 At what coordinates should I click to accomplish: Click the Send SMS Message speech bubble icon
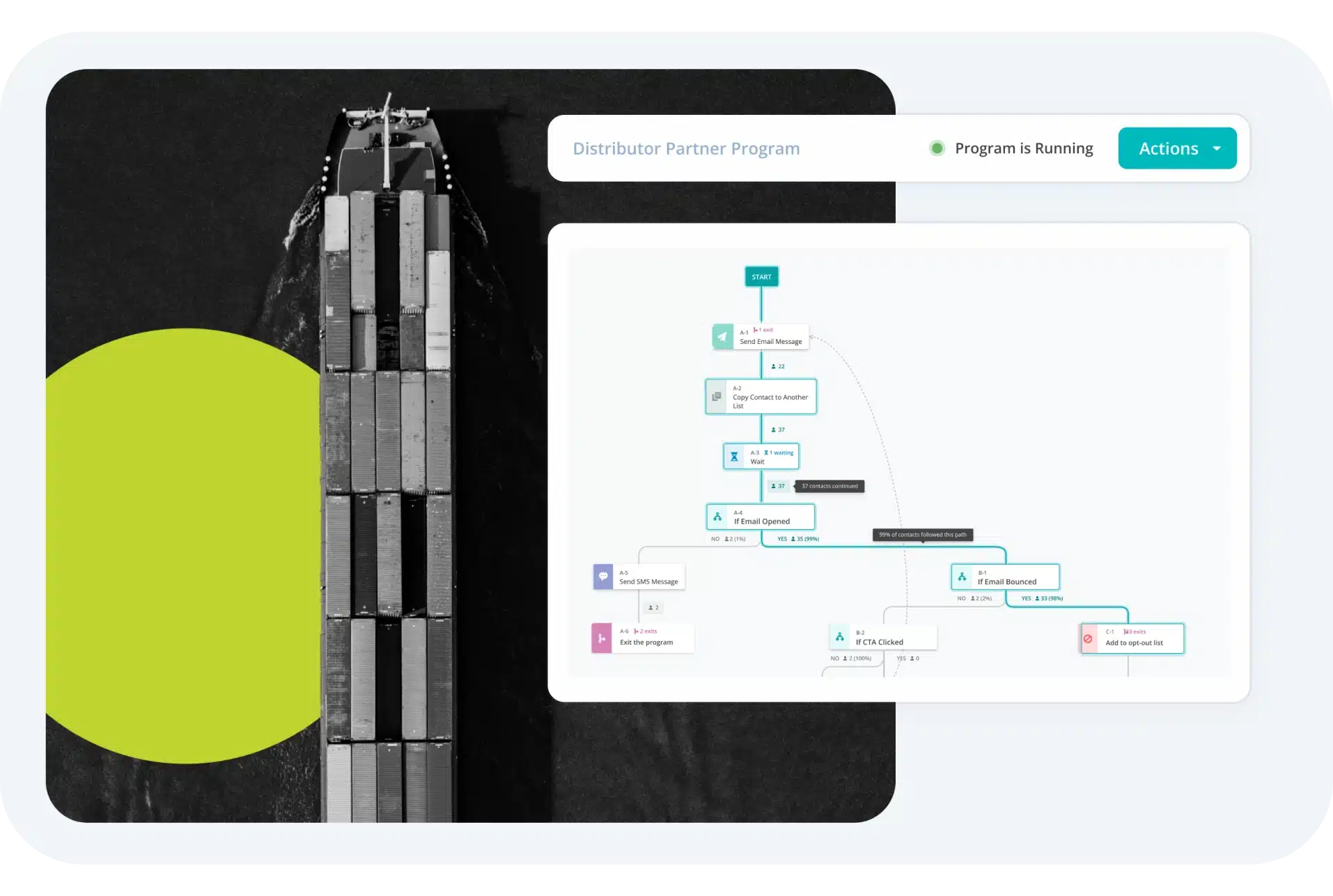pos(603,576)
